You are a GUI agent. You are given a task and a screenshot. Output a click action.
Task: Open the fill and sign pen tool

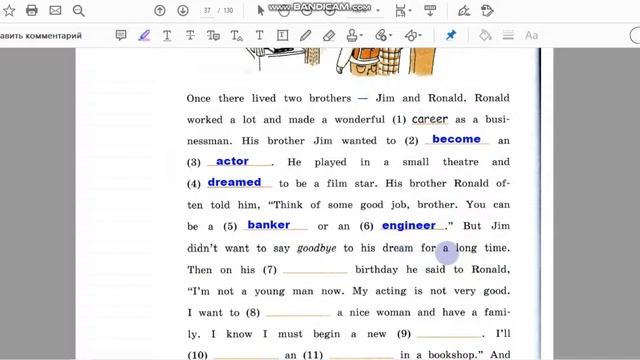click(x=464, y=11)
